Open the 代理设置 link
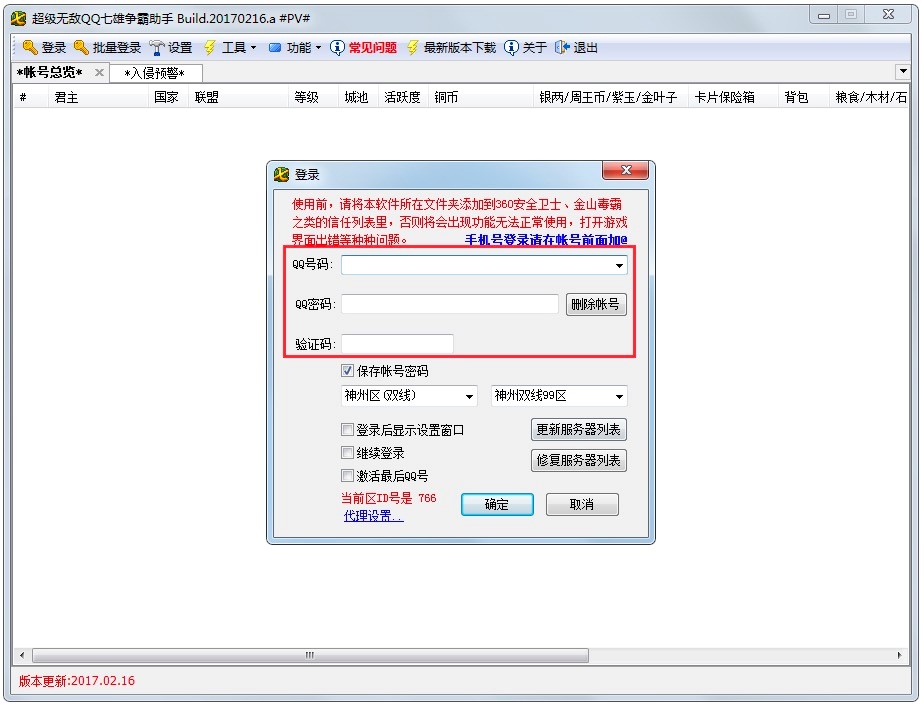 pos(373,516)
